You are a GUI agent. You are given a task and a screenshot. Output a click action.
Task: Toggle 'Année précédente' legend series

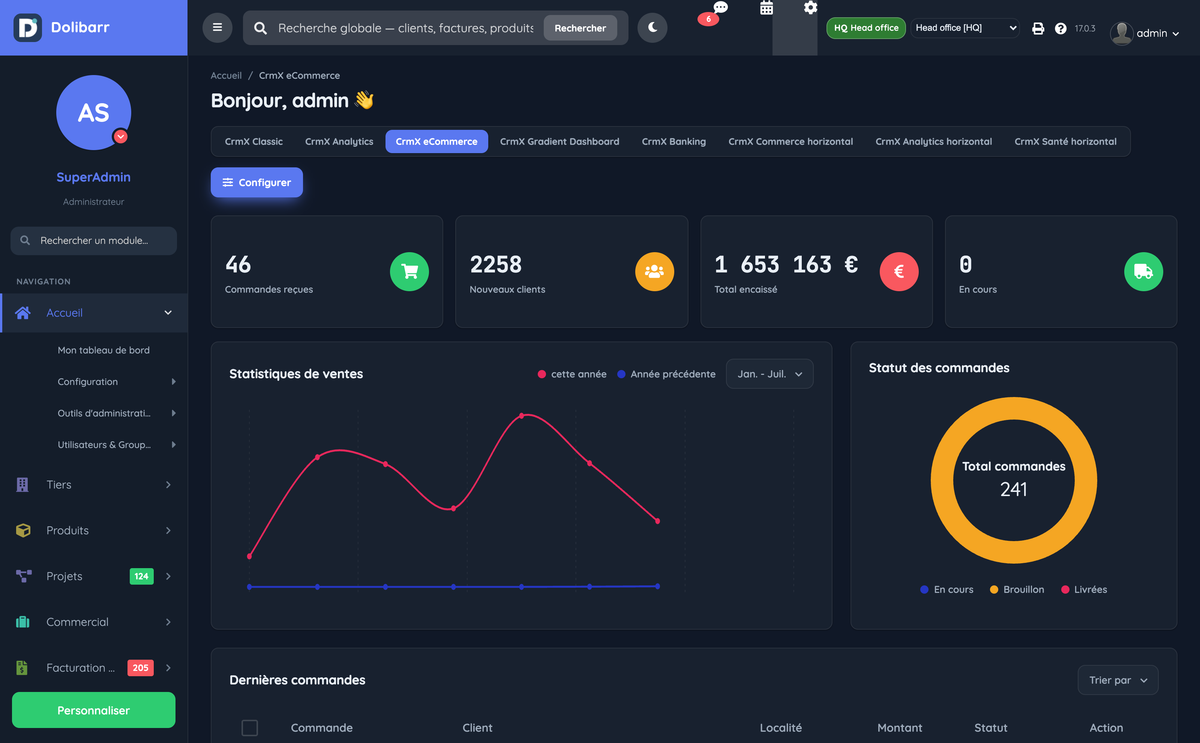click(x=666, y=374)
